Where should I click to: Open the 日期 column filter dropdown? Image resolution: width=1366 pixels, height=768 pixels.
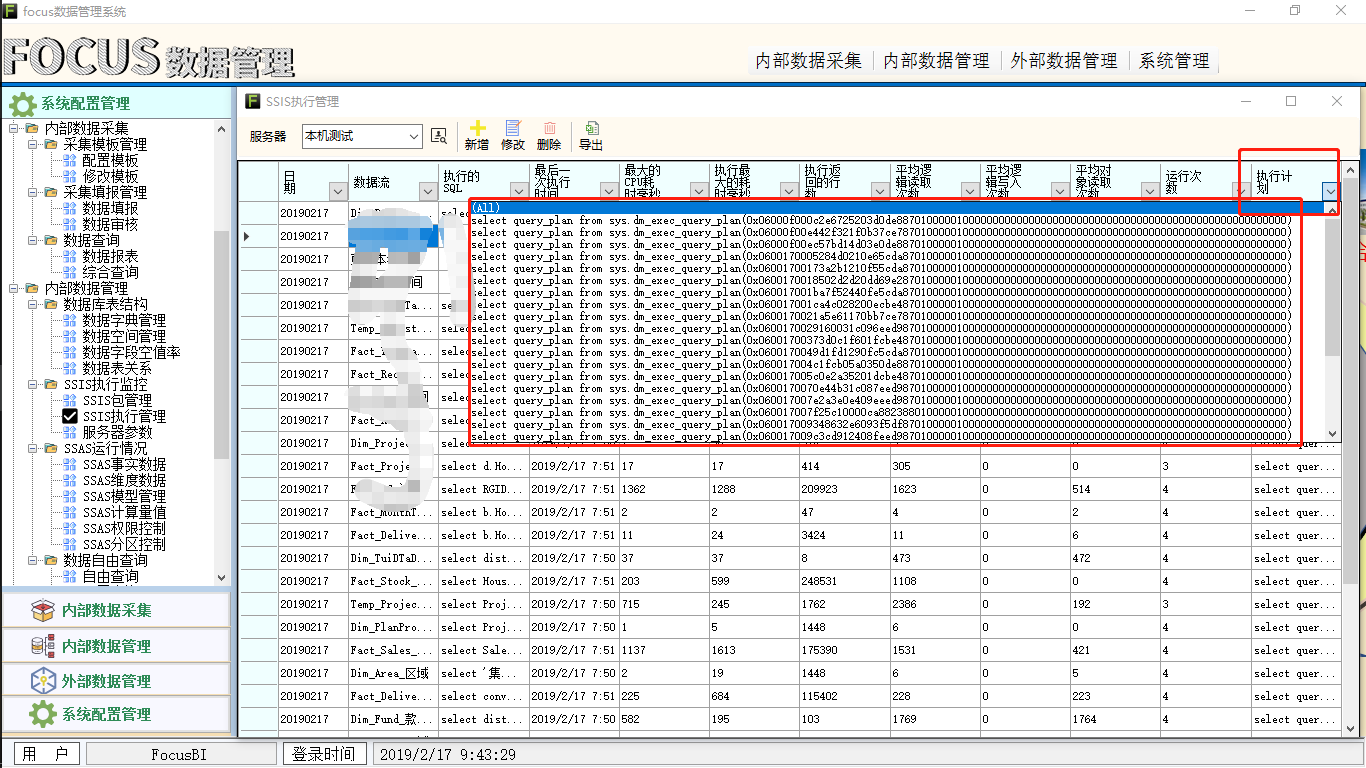click(337, 190)
